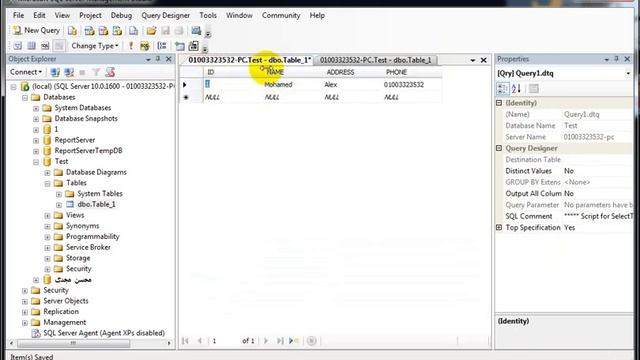Open the active documents list dropdown
Screen dimensions: 640x360
[x=473, y=60]
